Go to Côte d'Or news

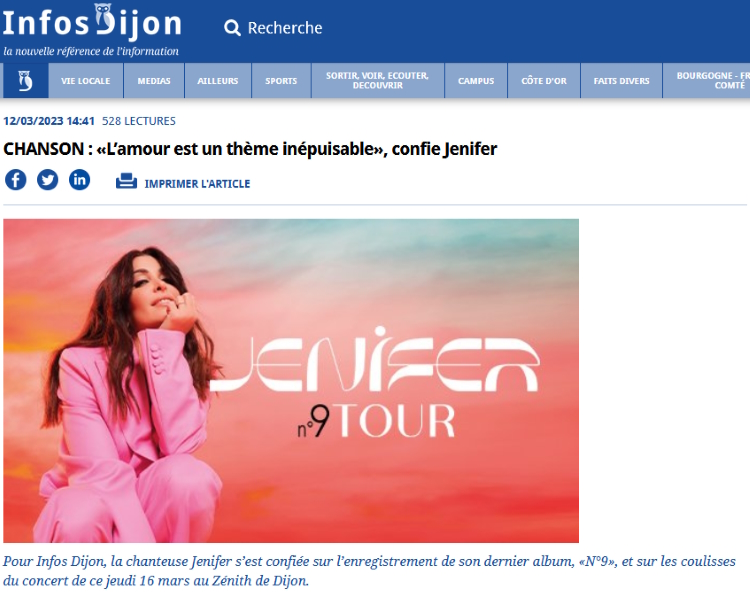544,80
